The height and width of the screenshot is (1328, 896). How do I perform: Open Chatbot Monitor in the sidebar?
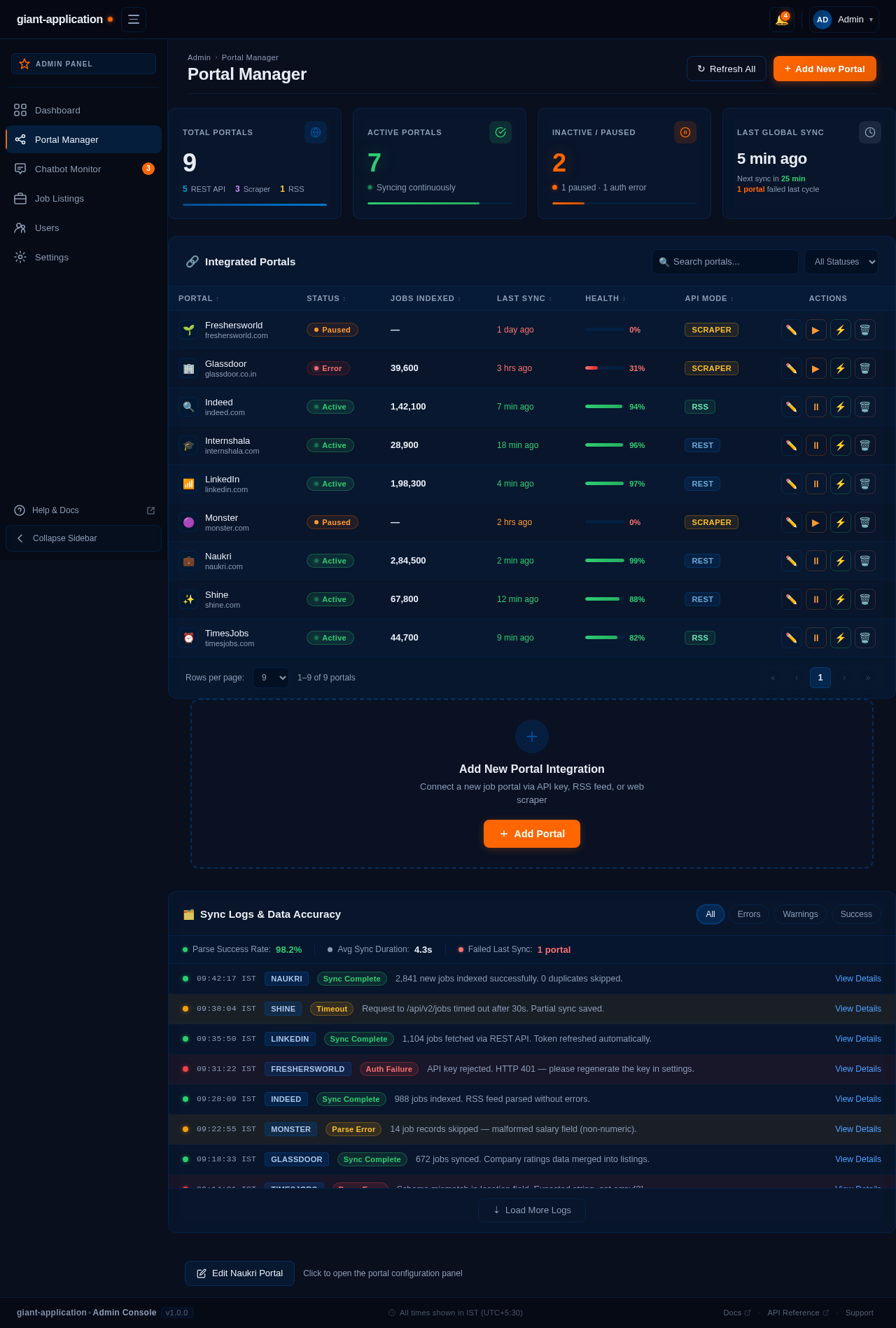tap(83, 169)
